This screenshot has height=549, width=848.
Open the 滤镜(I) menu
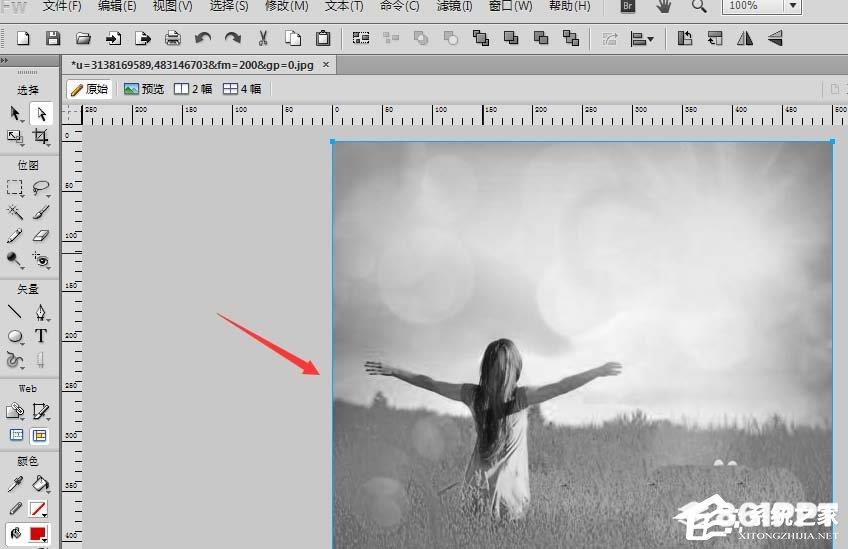[x=454, y=6]
